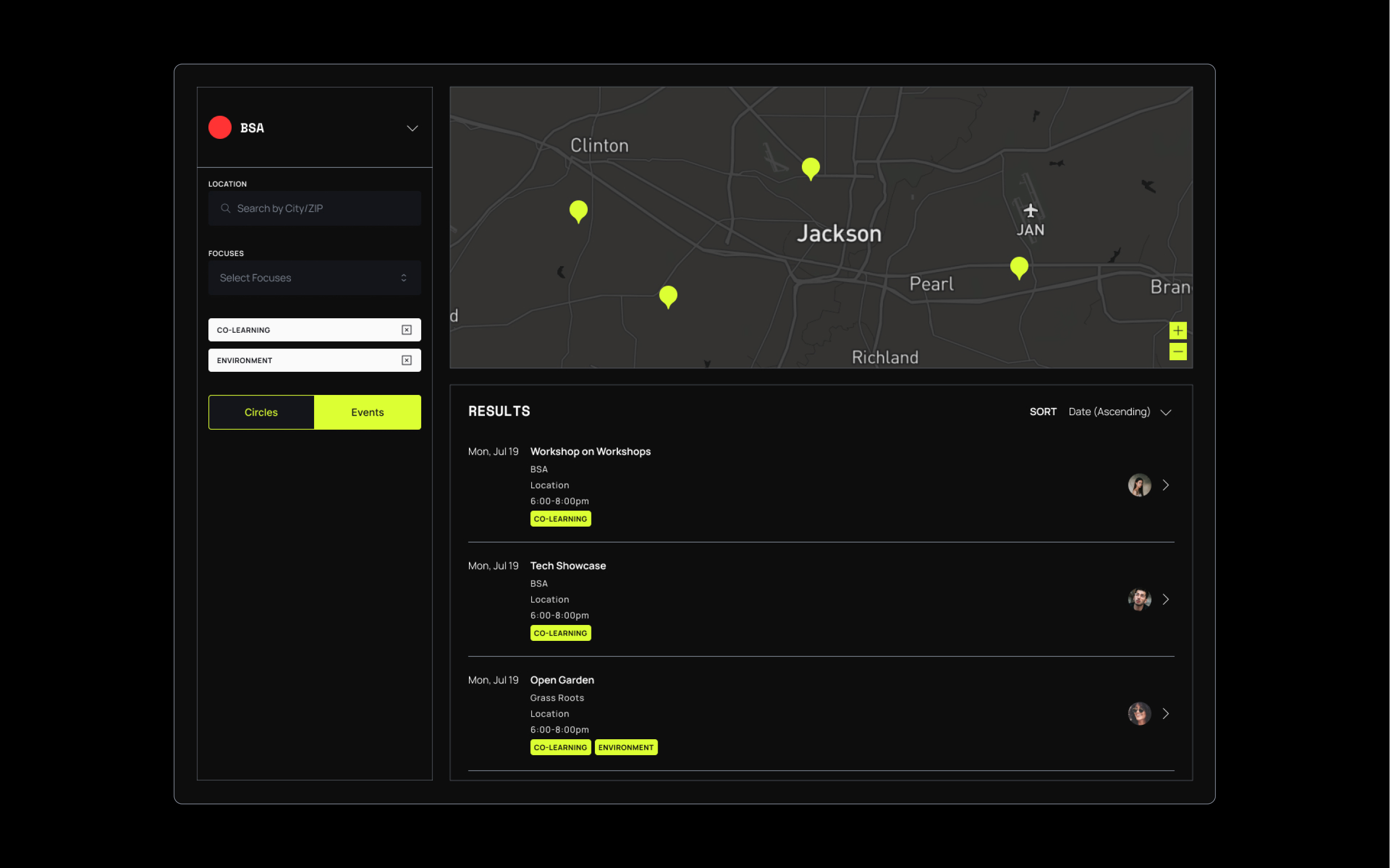This screenshot has width=1390, height=868.
Task: Click the sort dropdown chevron arrow
Action: 1166,412
